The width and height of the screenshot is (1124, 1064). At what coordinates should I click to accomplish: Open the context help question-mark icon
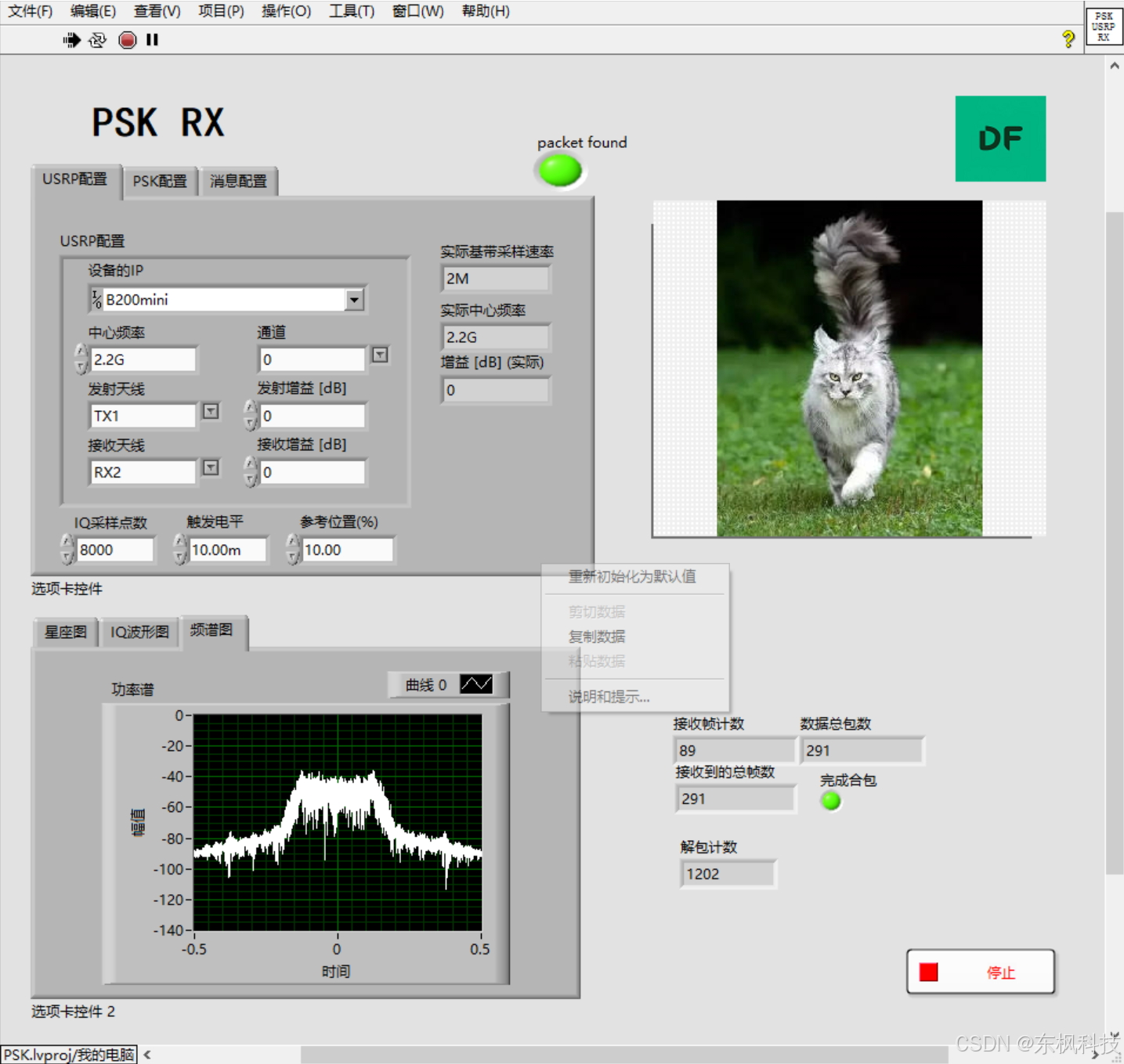1068,39
